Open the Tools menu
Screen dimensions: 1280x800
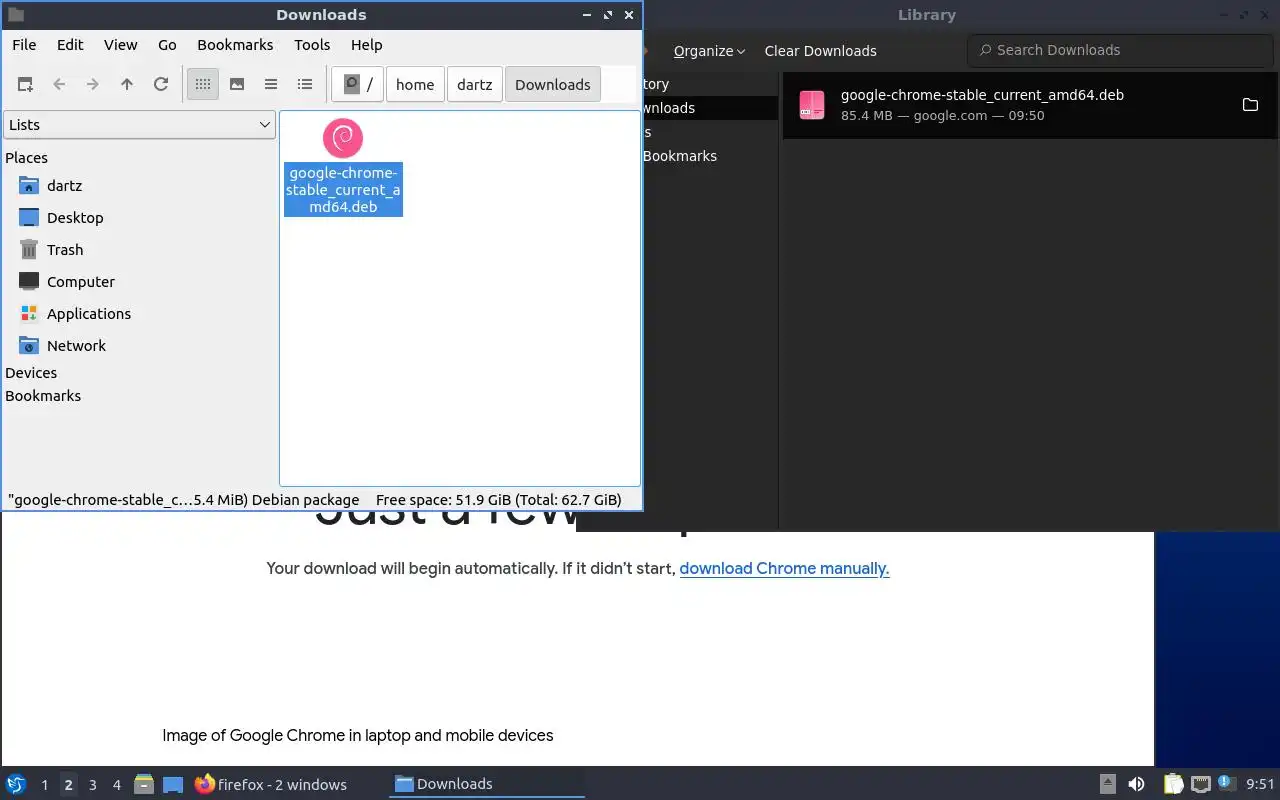tap(312, 45)
